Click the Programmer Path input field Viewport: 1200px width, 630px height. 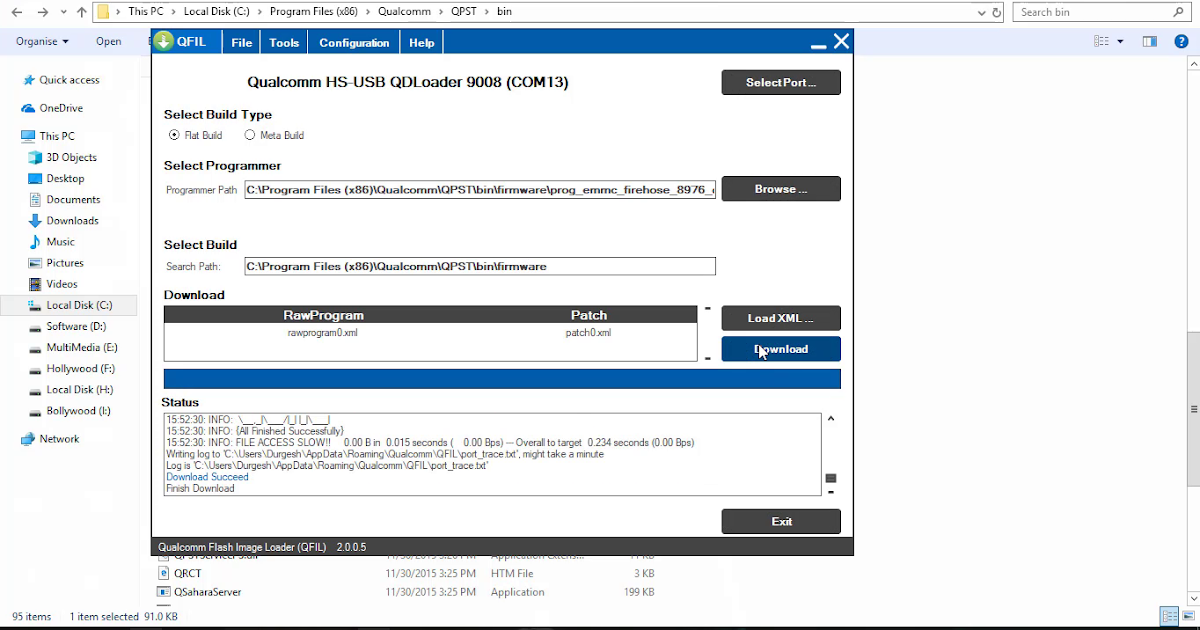pyautogui.click(x=480, y=189)
